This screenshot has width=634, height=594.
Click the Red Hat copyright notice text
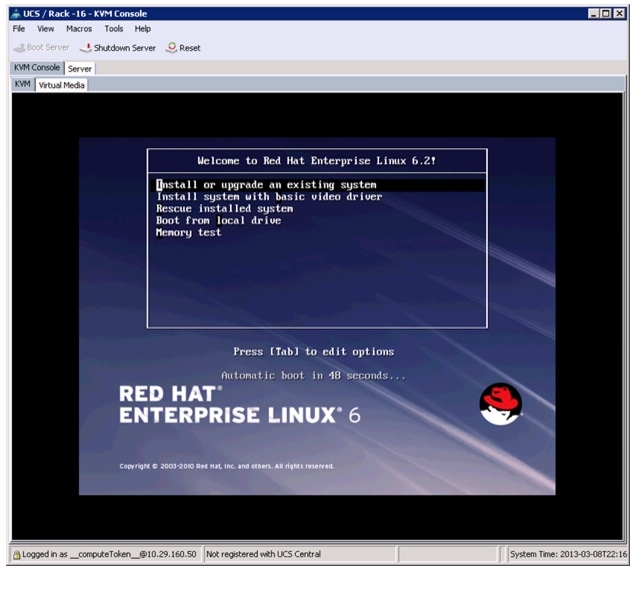226,466
